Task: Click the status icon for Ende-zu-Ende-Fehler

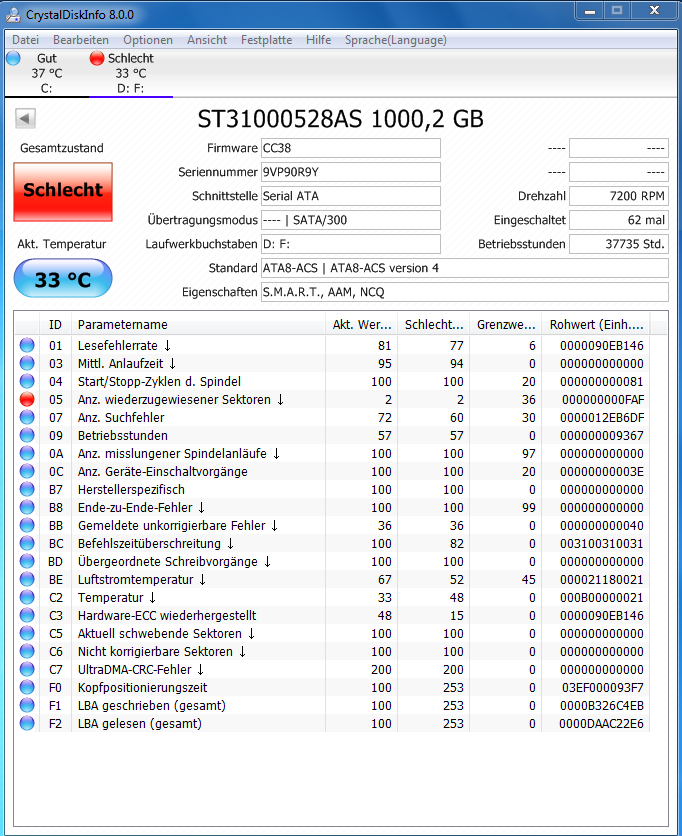Action: click(x=27, y=508)
